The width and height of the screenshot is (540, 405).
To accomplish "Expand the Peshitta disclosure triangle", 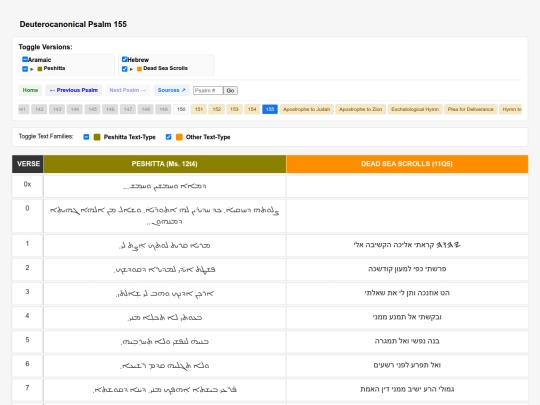I will 32,69.
